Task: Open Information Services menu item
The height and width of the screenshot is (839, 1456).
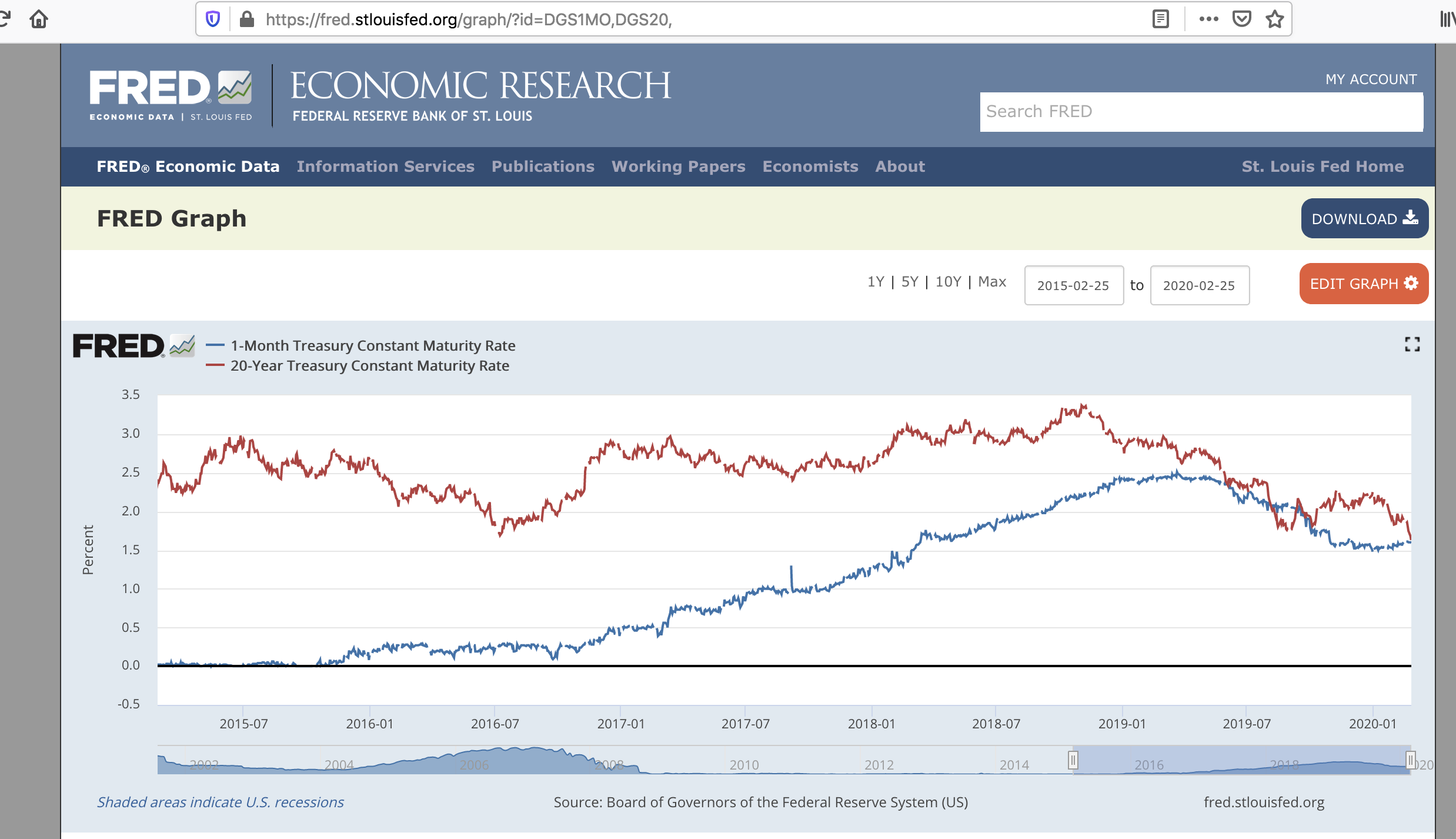Action: [x=385, y=167]
